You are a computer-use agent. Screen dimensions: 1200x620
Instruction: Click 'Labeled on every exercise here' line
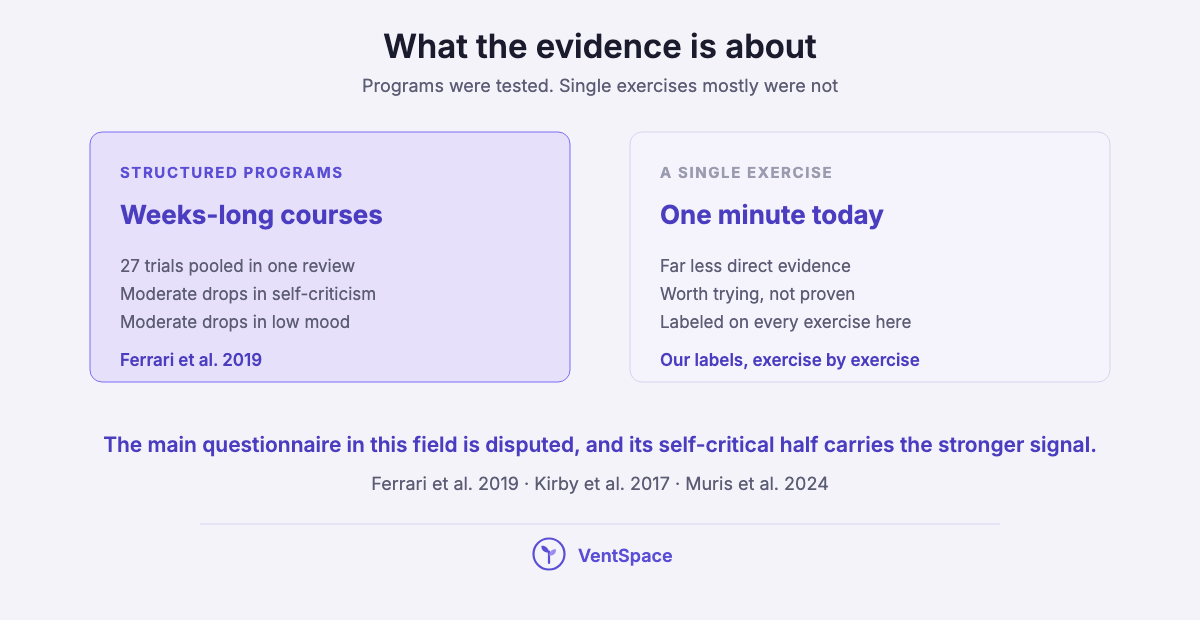pyautogui.click(x=785, y=322)
